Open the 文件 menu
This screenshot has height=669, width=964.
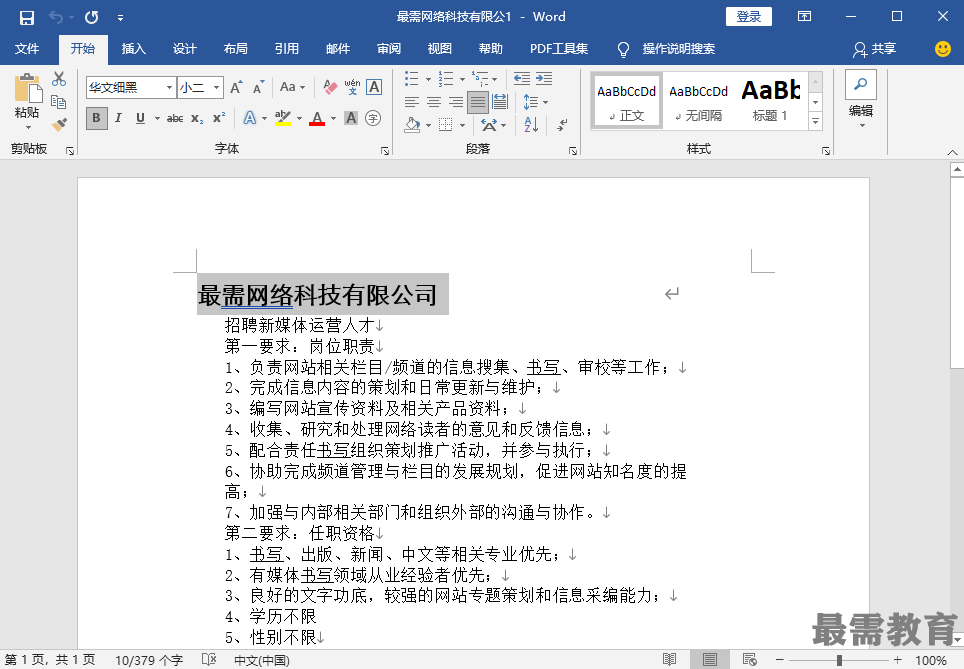pyautogui.click(x=27, y=49)
